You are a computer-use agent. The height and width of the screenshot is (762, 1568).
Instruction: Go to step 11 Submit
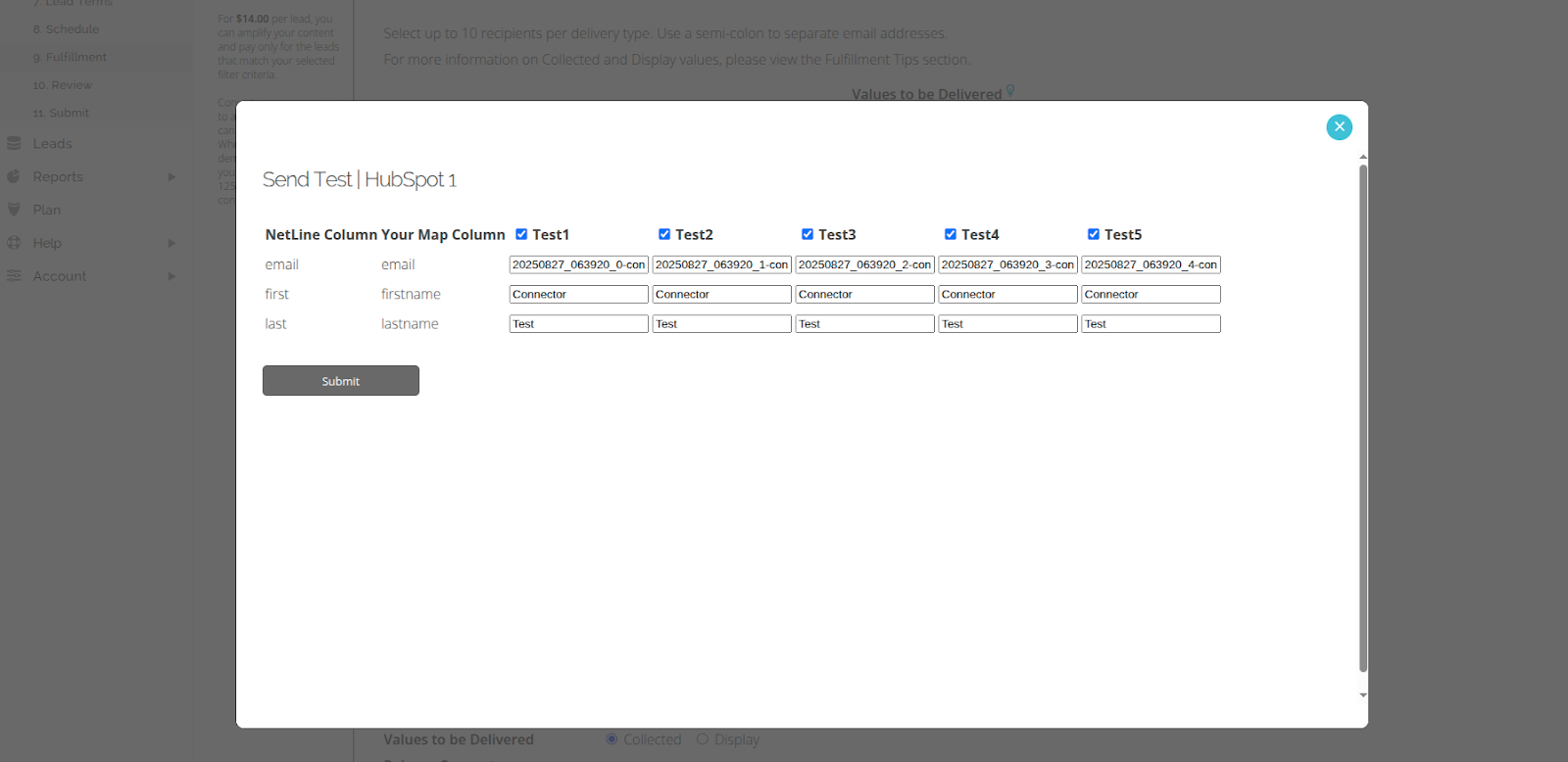coord(61,114)
